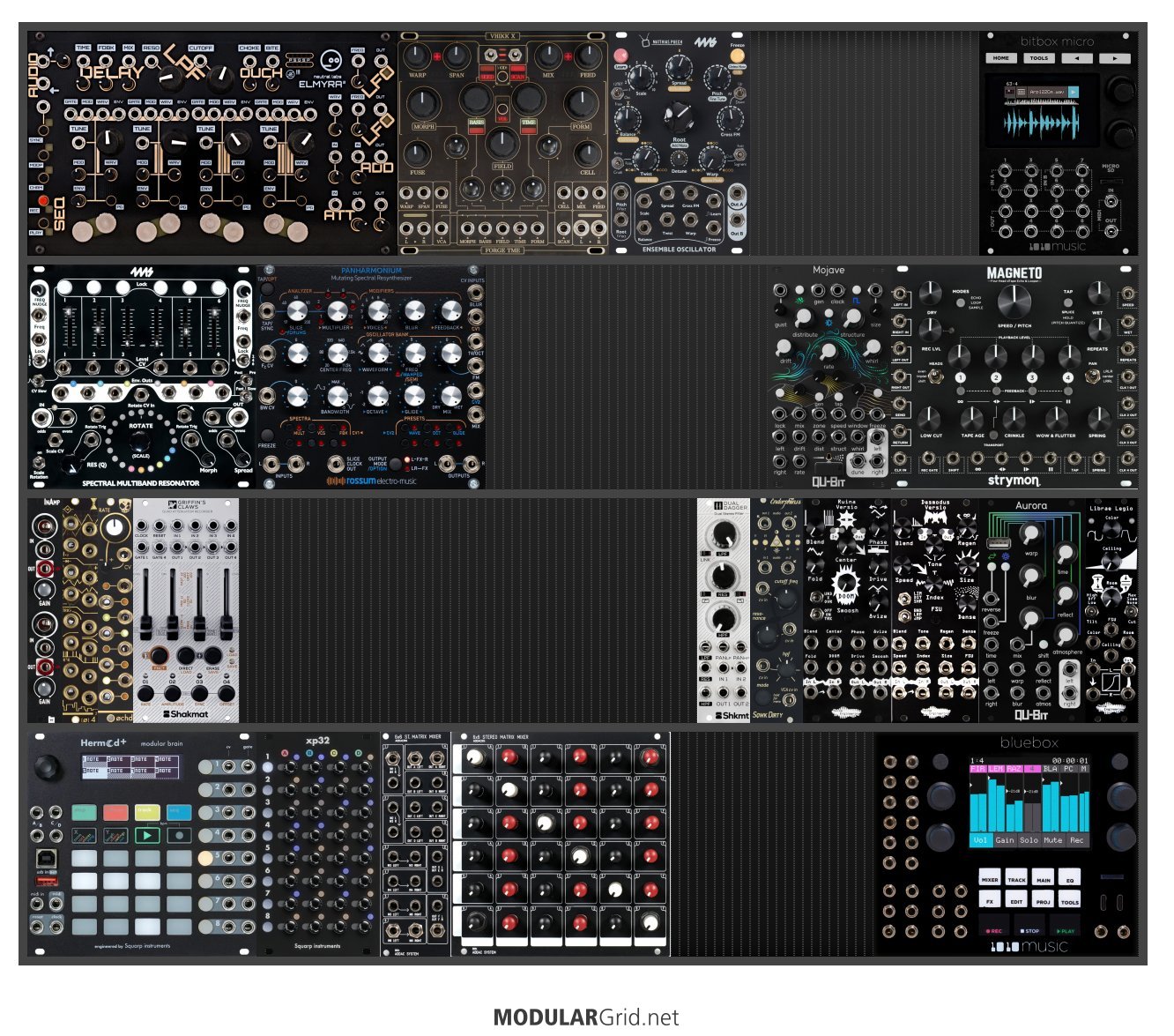Click the Mojave structure knob
1174x1036 pixels.
click(x=852, y=320)
